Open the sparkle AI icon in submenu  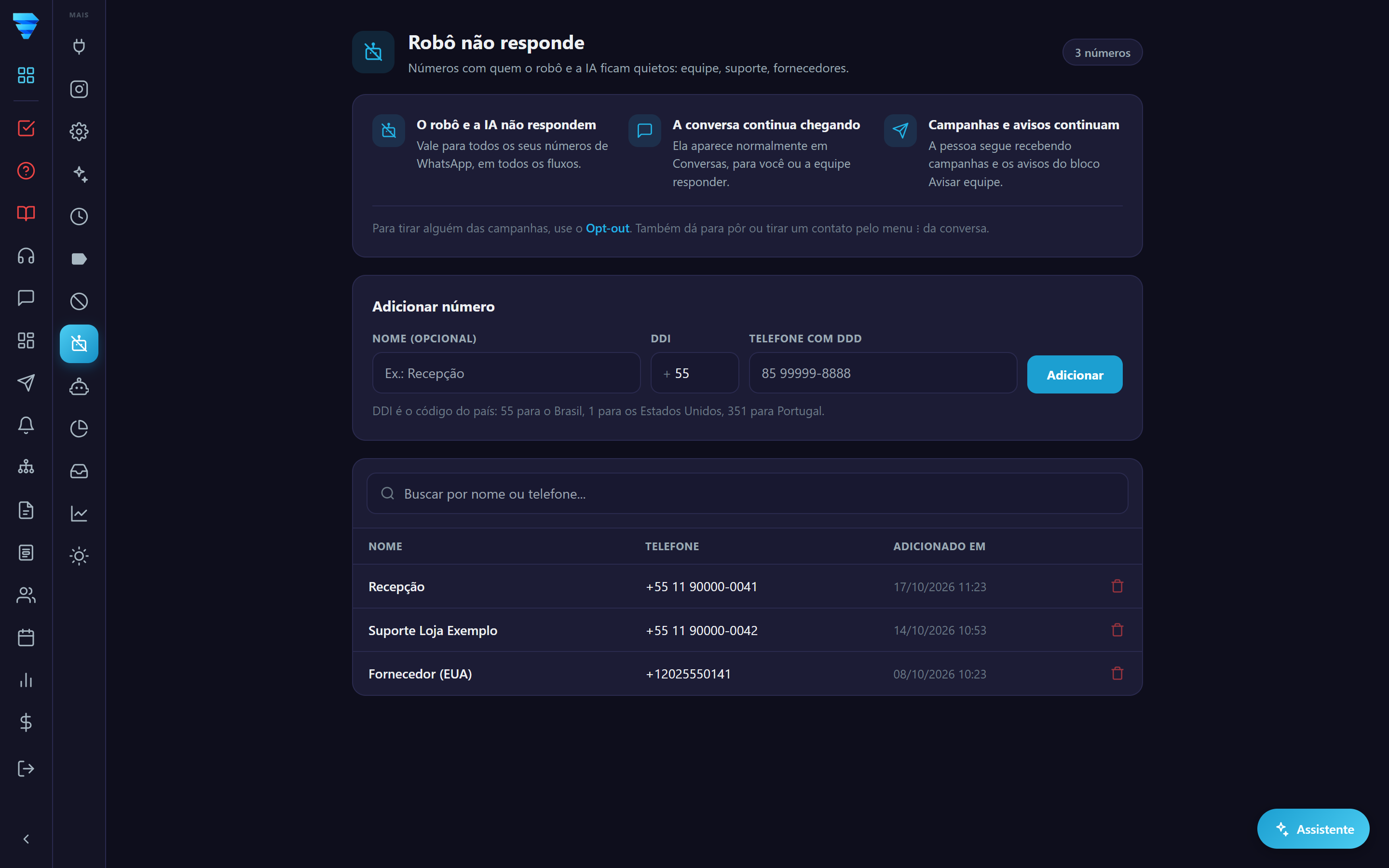79,174
